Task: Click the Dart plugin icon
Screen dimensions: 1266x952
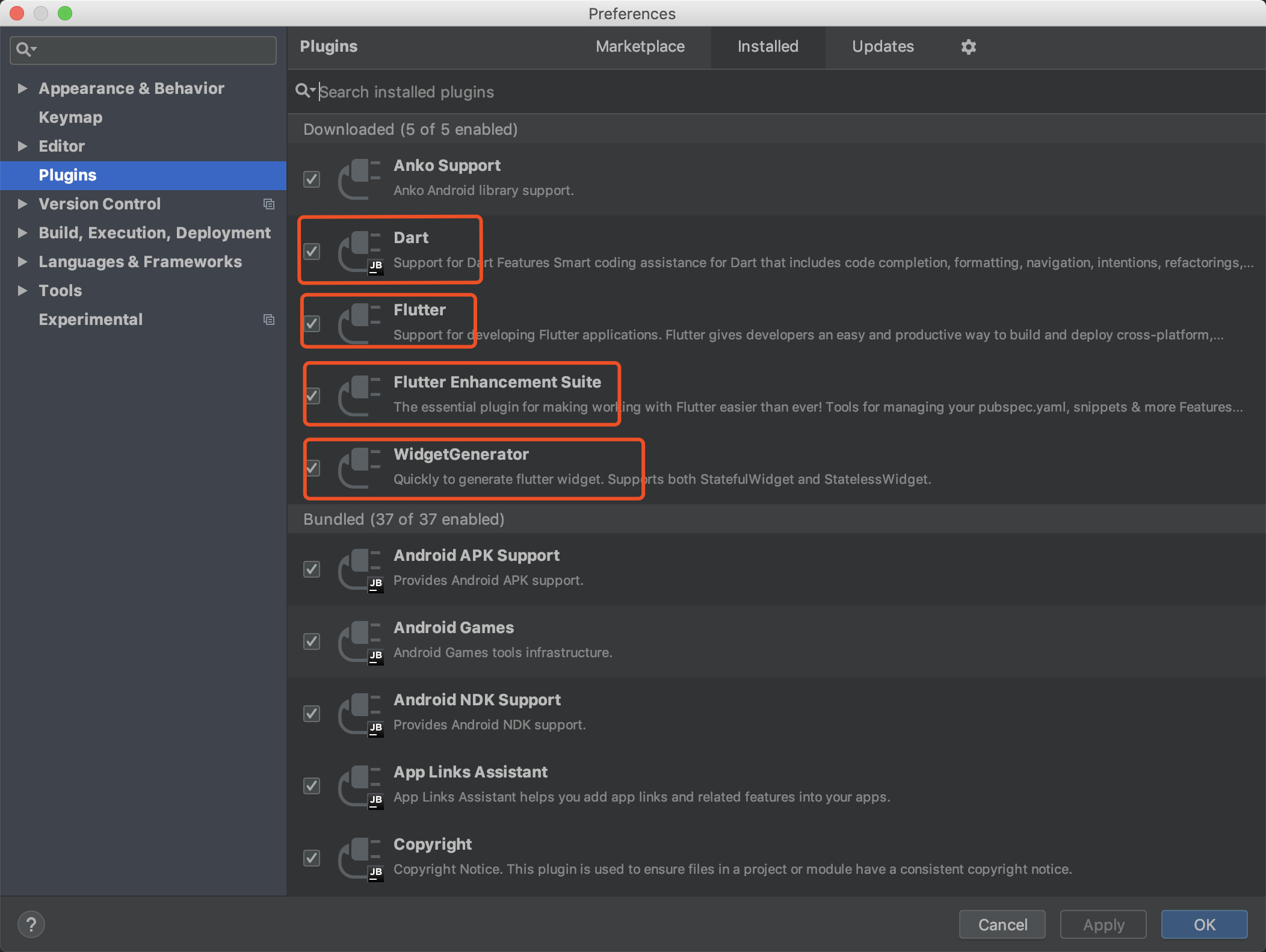Action: tap(360, 252)
